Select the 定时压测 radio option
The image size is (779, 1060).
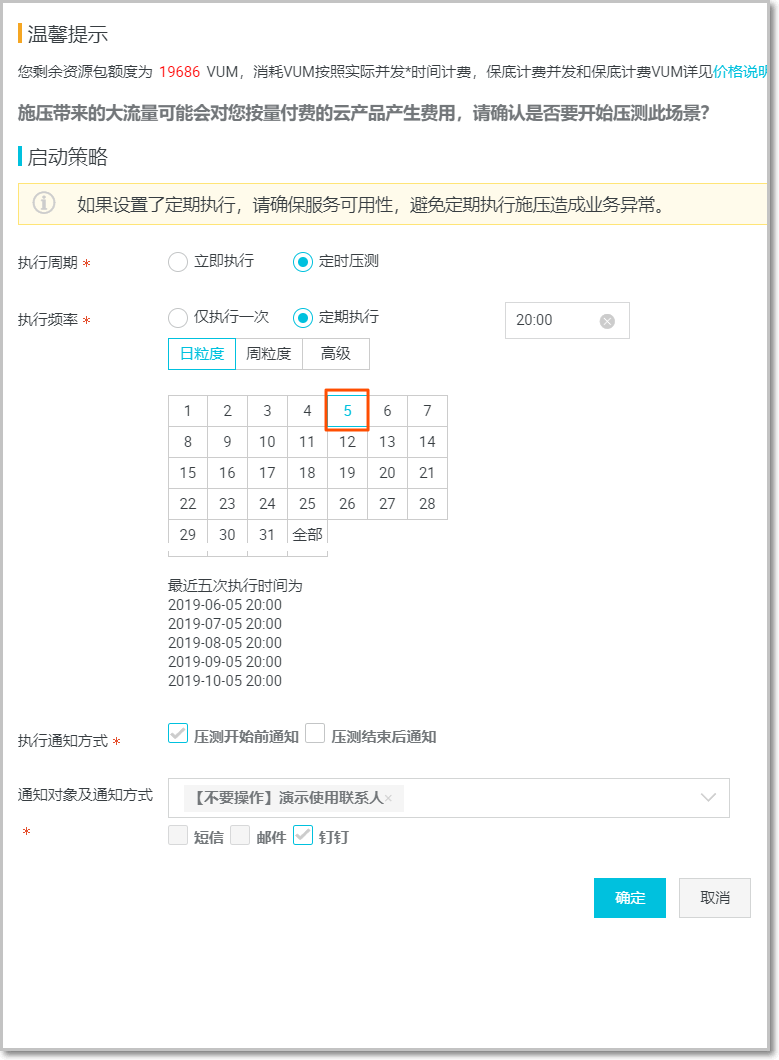point(302,262)
